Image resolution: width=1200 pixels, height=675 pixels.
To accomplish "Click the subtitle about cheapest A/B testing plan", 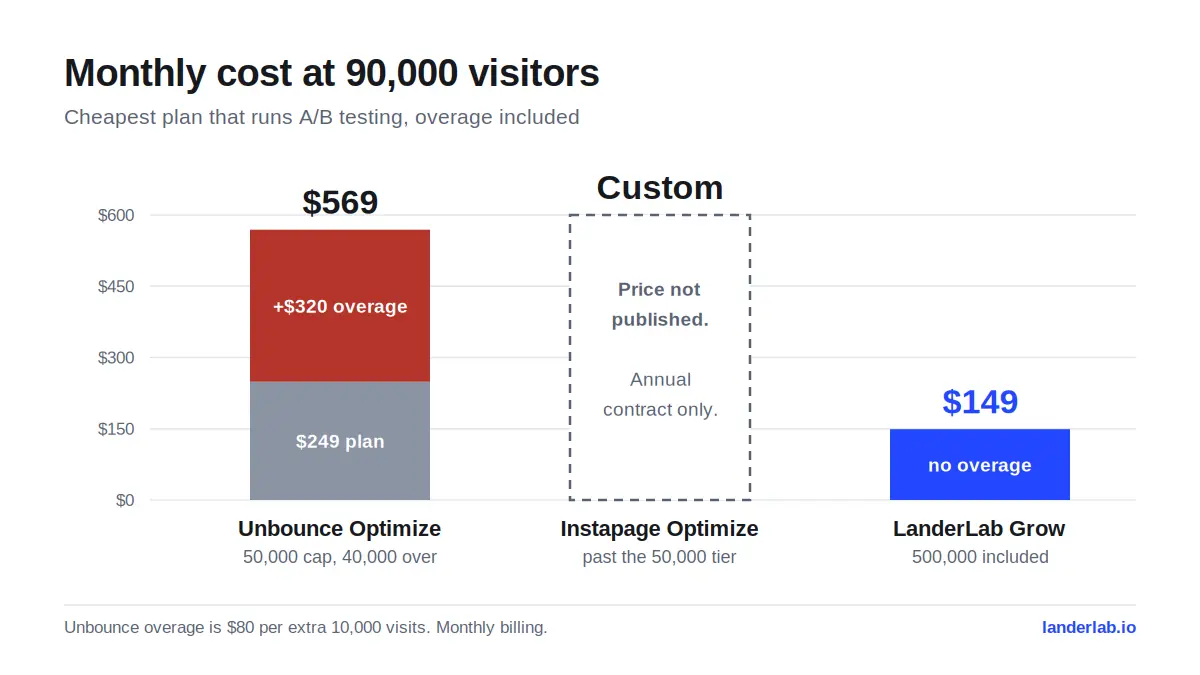I will [322, 117].
